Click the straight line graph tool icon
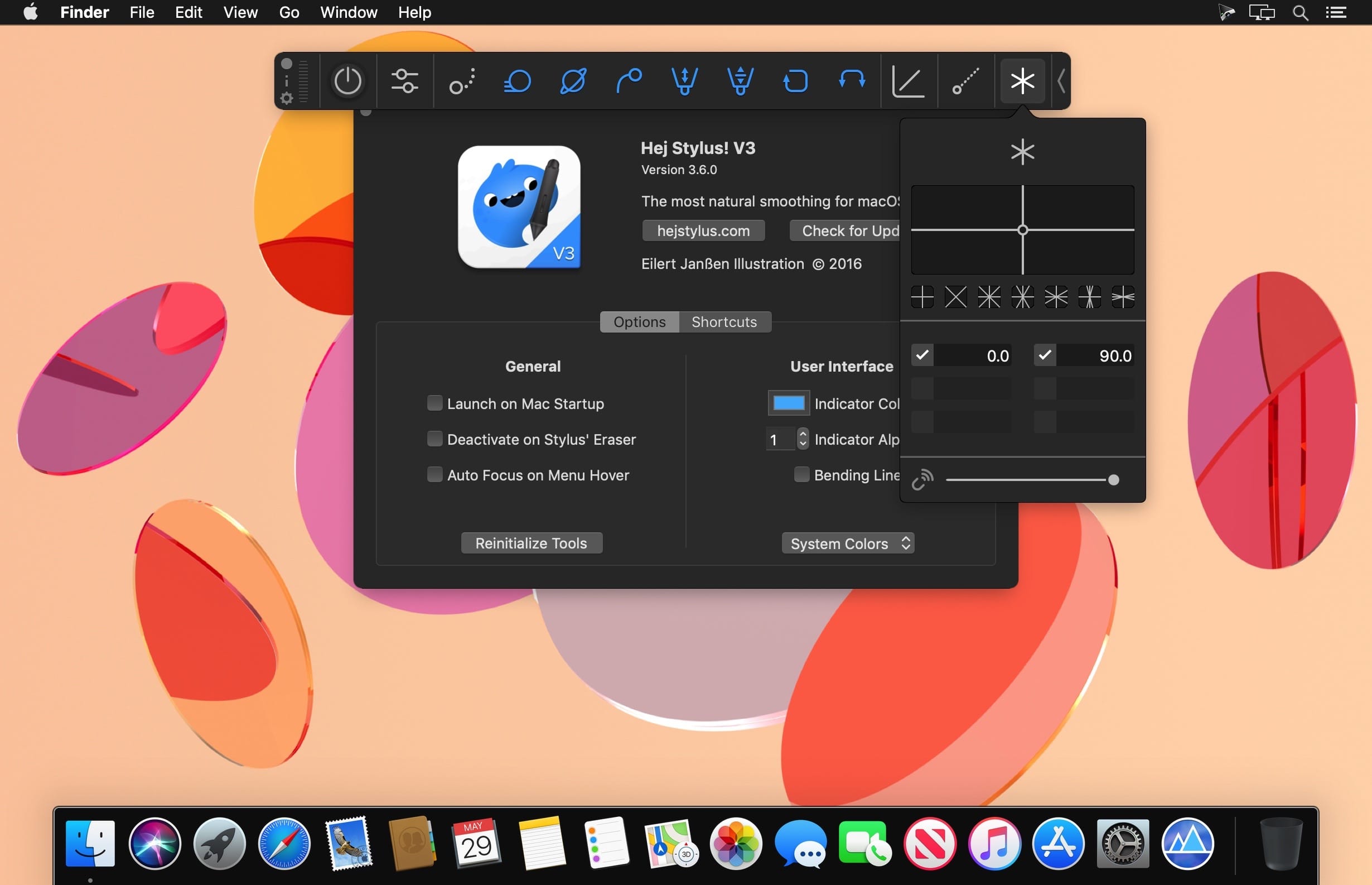Image resolution: width=1372 pixels, height=885 pixels. tap(908, 81)
